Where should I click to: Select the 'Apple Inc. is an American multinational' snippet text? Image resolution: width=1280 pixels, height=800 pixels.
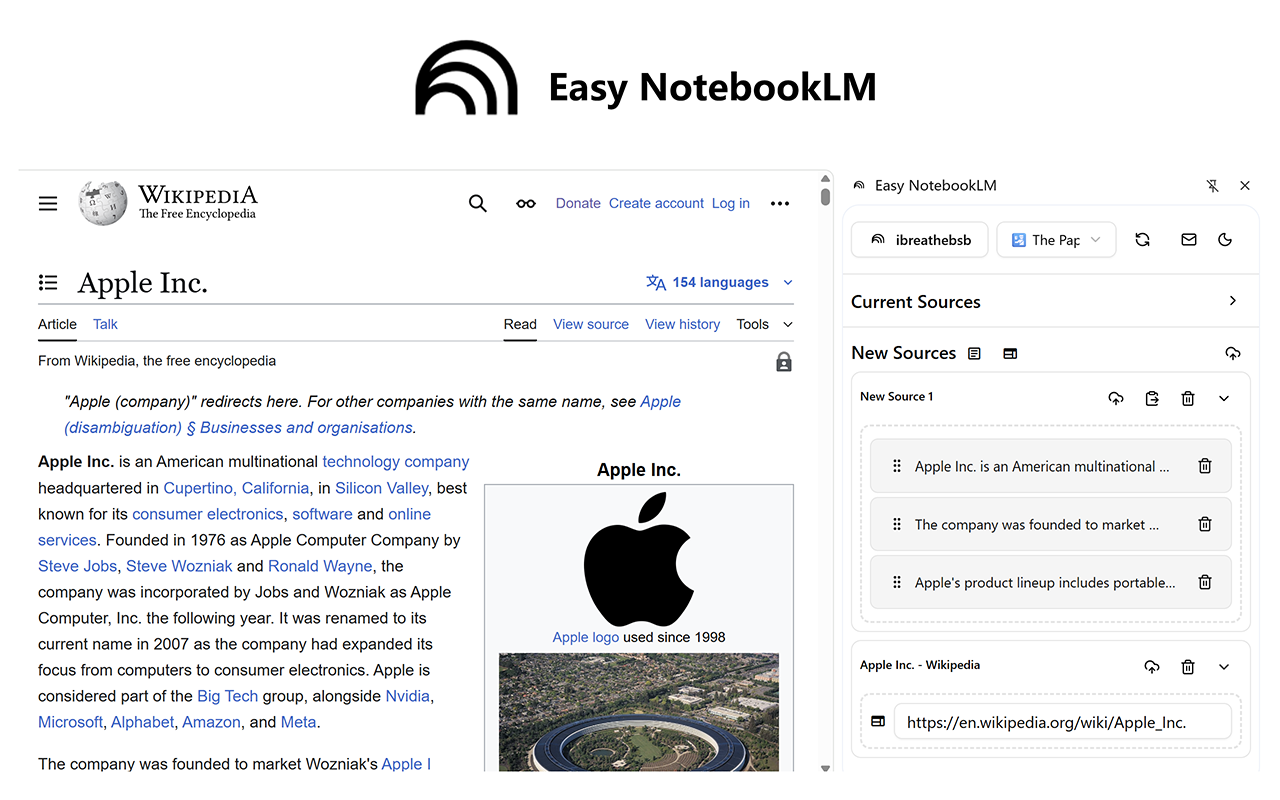(1042, 466)
